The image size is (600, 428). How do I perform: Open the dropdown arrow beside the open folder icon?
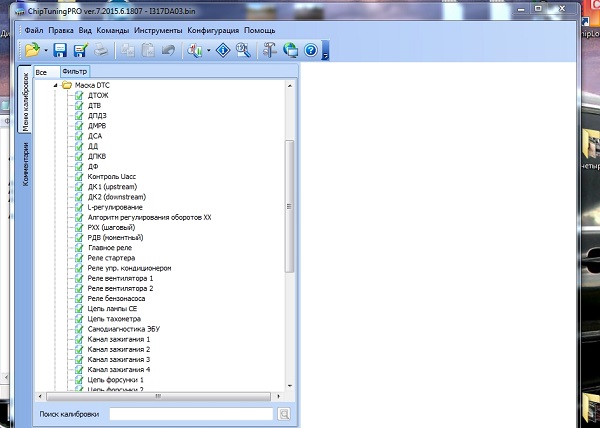coord(45,50)
